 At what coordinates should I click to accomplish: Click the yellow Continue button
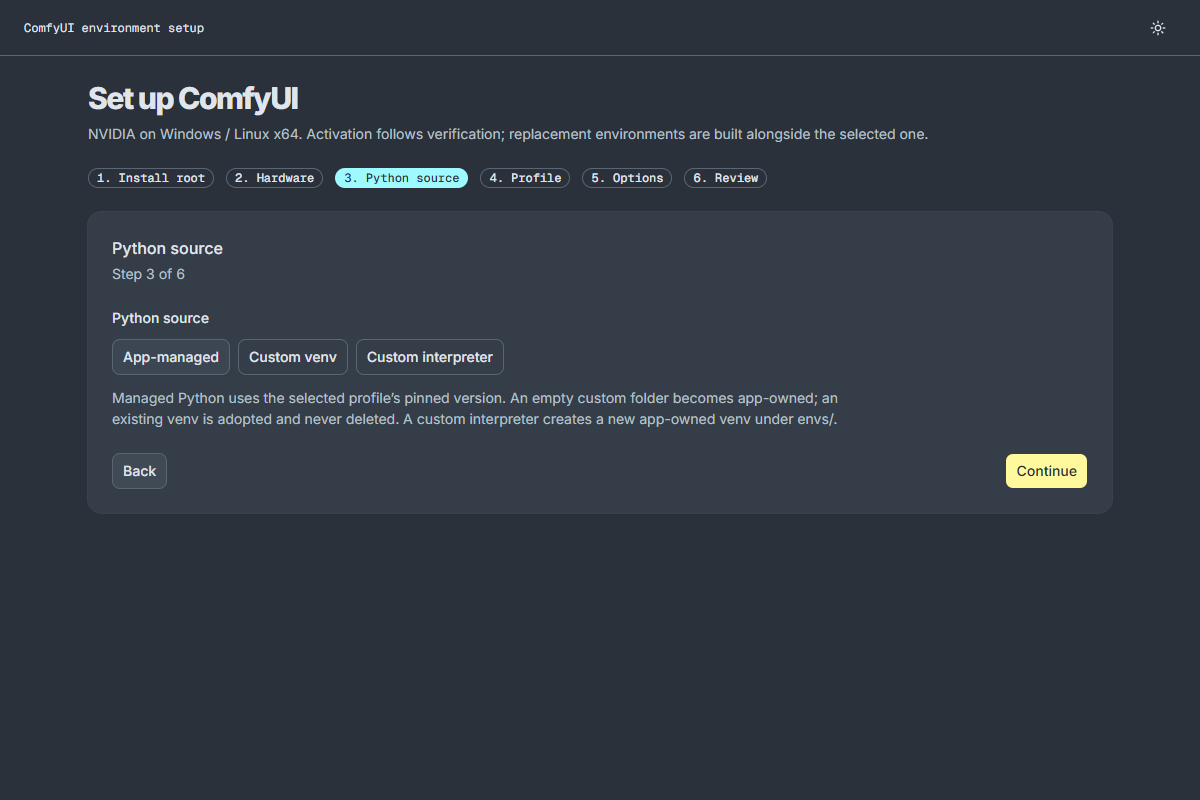coord(1046,471)
